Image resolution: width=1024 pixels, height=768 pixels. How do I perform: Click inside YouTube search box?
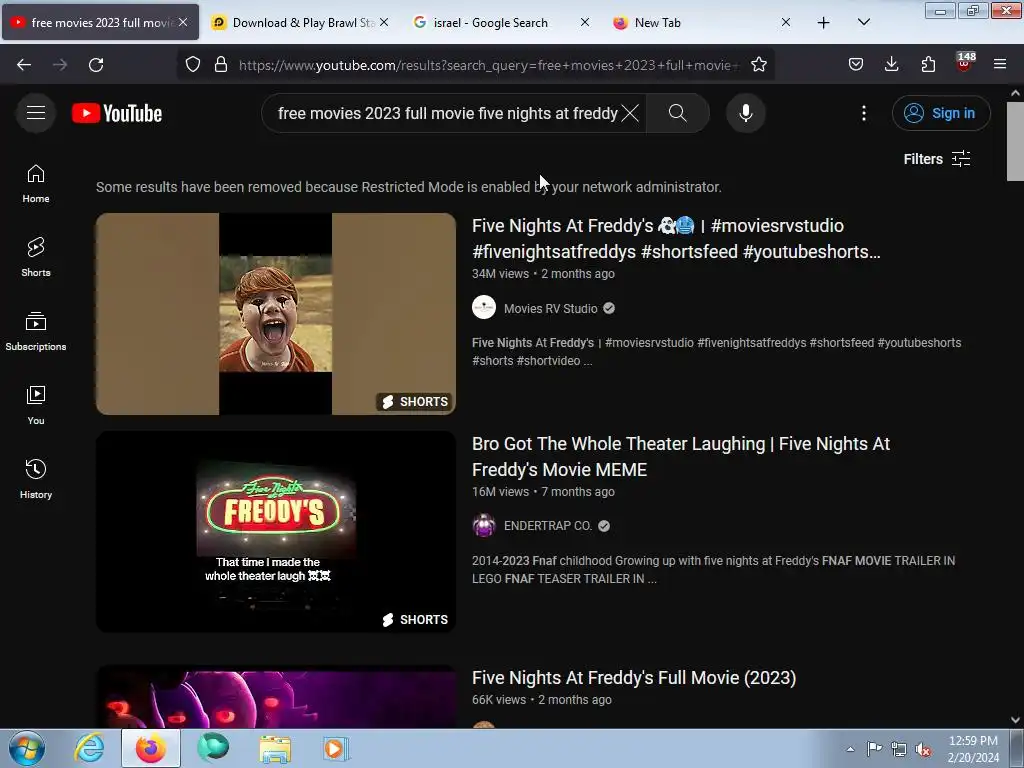(x=447, y=113)
